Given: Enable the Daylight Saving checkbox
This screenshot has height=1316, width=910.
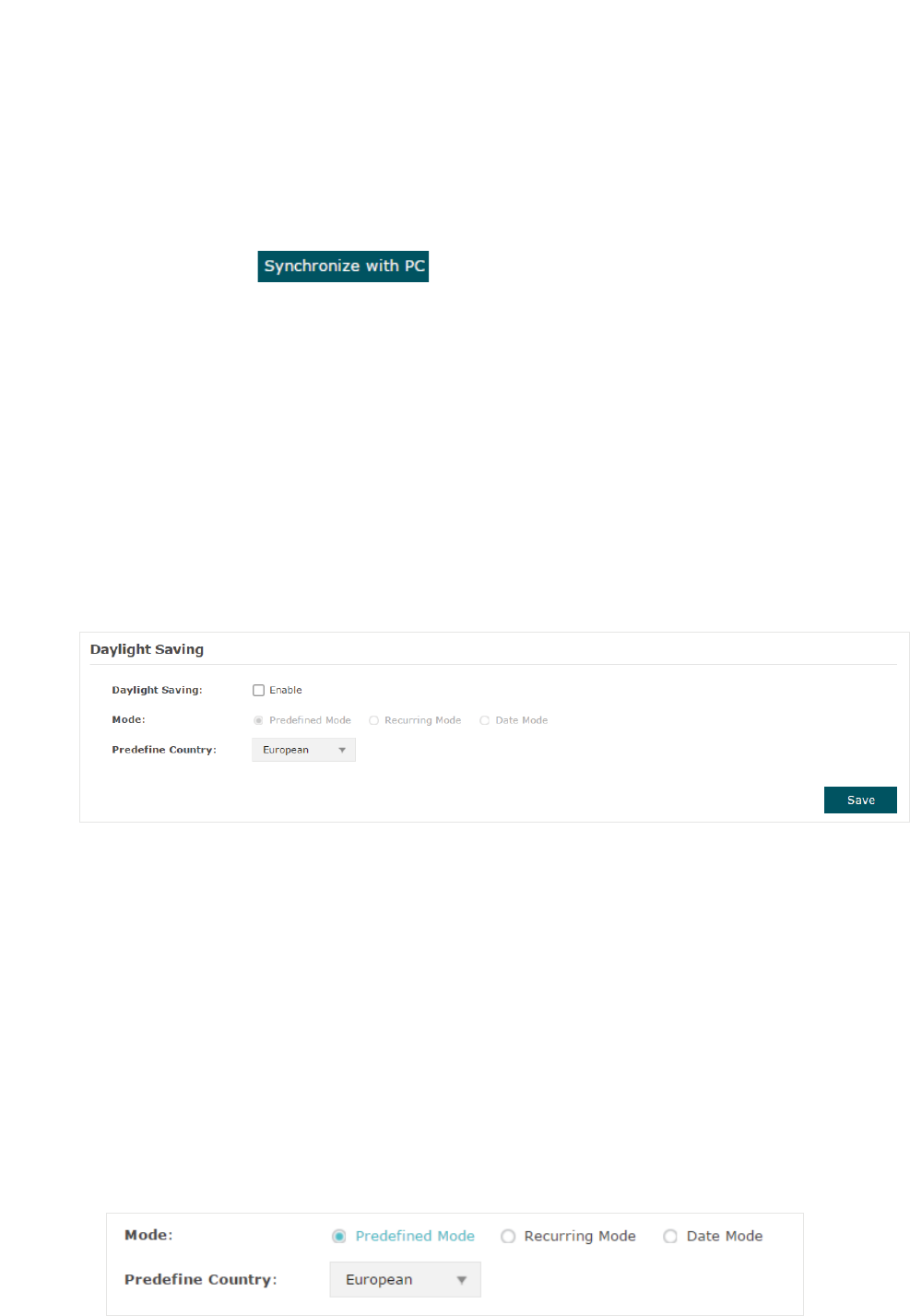Looking at the screenshot, I should tap(258, 690).
